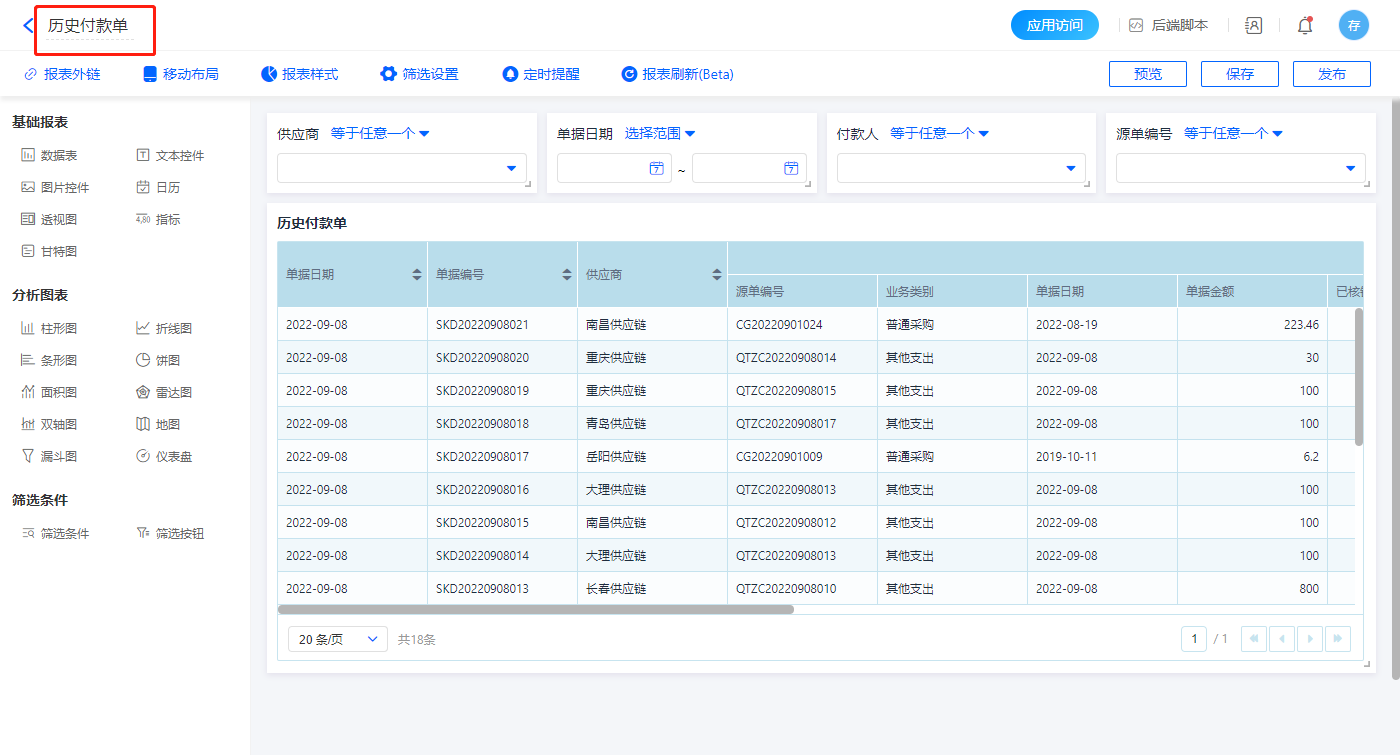
Task: Click the table's horizontal scrollbar
Action: tap(535, 609)
